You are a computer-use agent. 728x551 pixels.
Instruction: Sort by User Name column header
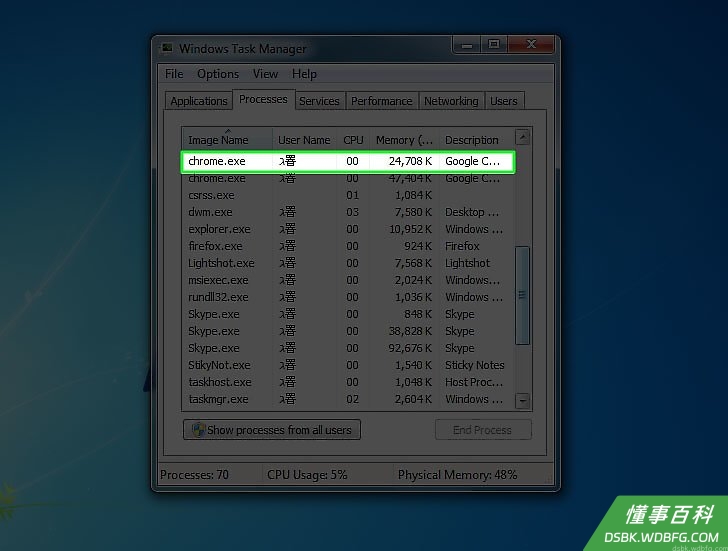point(305,139)
